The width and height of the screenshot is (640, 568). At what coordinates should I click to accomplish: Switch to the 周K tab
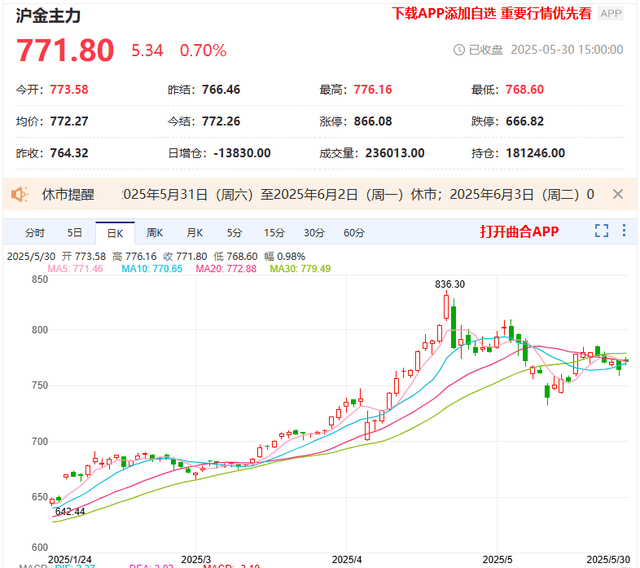point(155,233)
